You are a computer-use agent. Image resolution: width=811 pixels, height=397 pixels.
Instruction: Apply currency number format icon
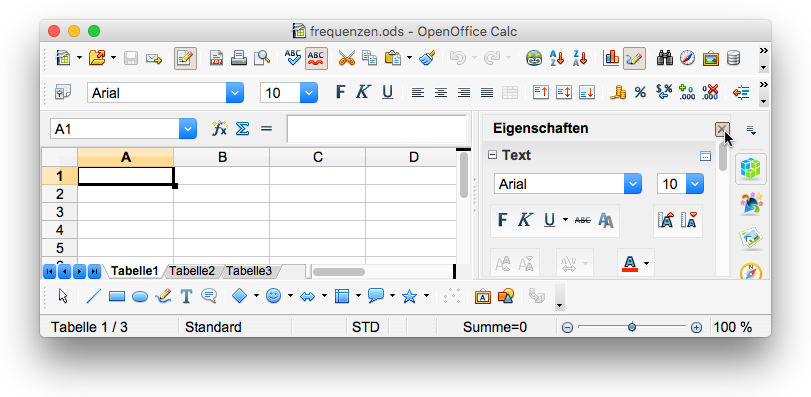point(618,93)
